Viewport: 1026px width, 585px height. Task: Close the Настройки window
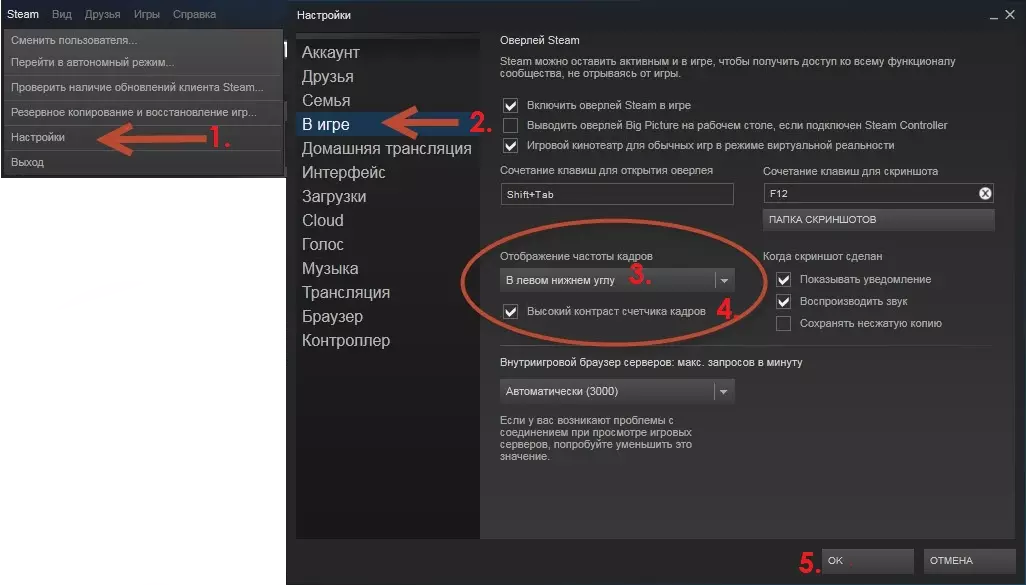[1010, 14]
